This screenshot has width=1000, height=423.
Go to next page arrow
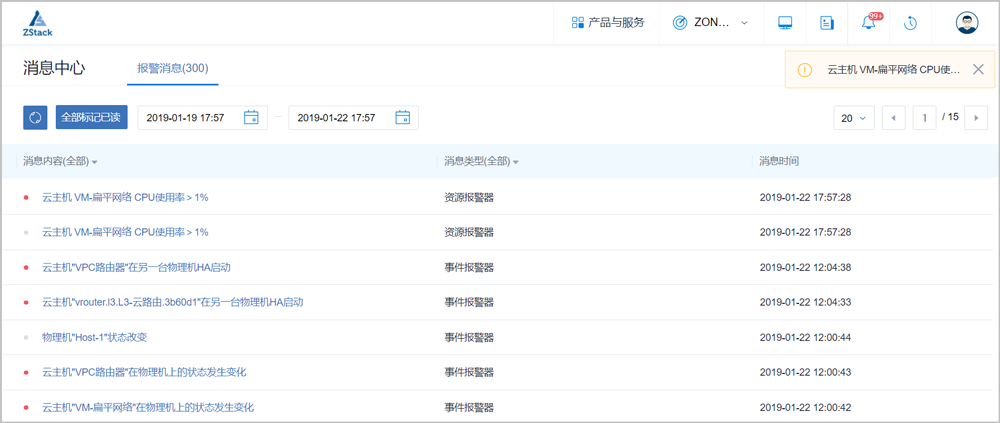coord(978,118)
